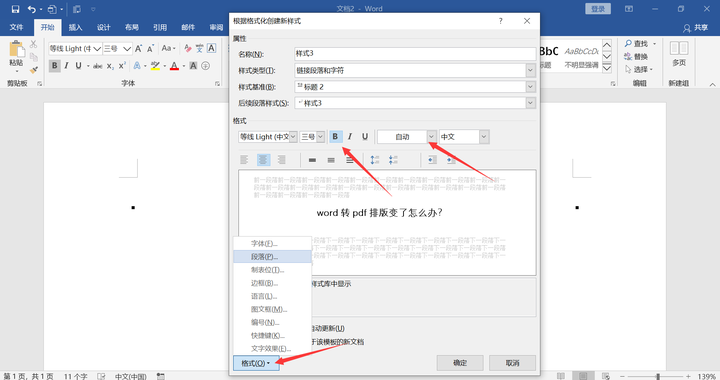This screenshot has height=380, width=720.
Task: Toggle Italic in the style dialog
Action: tap(350, 136)
